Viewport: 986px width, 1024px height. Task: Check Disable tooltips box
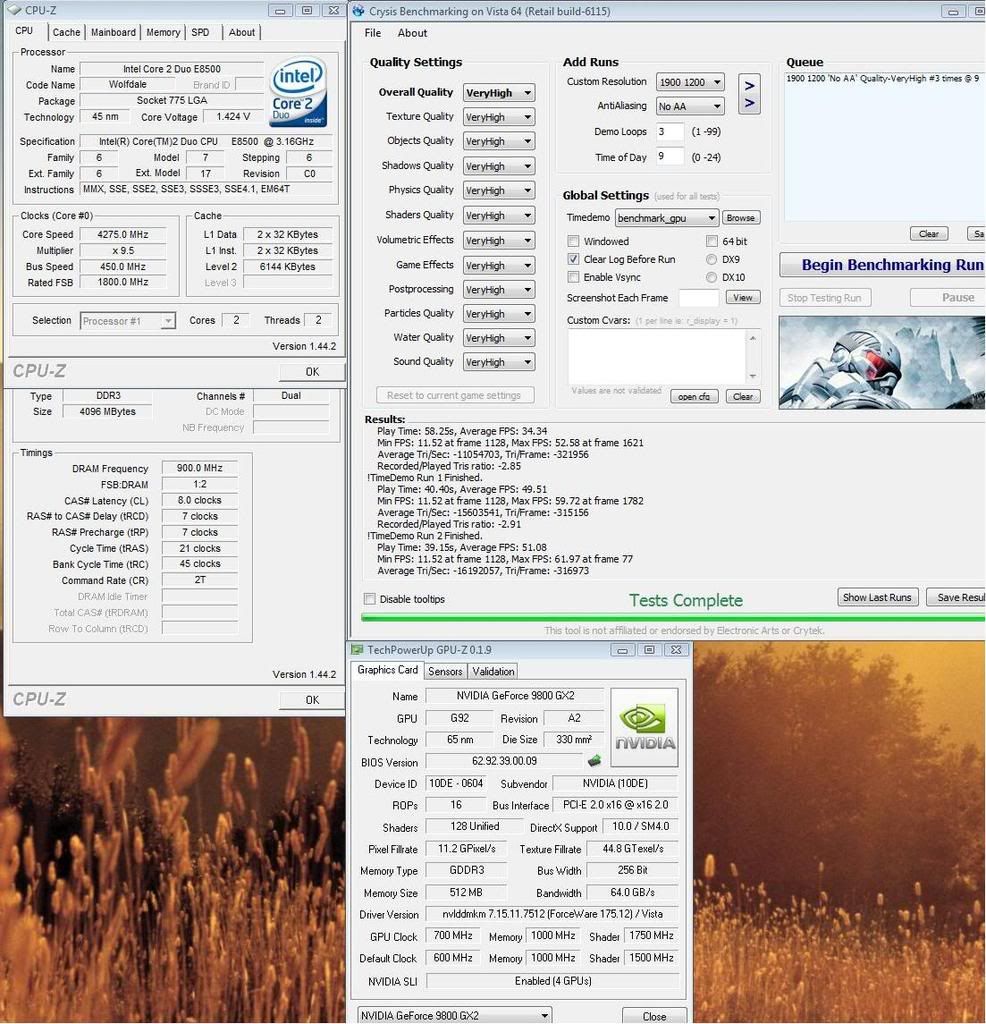(370, 599)
